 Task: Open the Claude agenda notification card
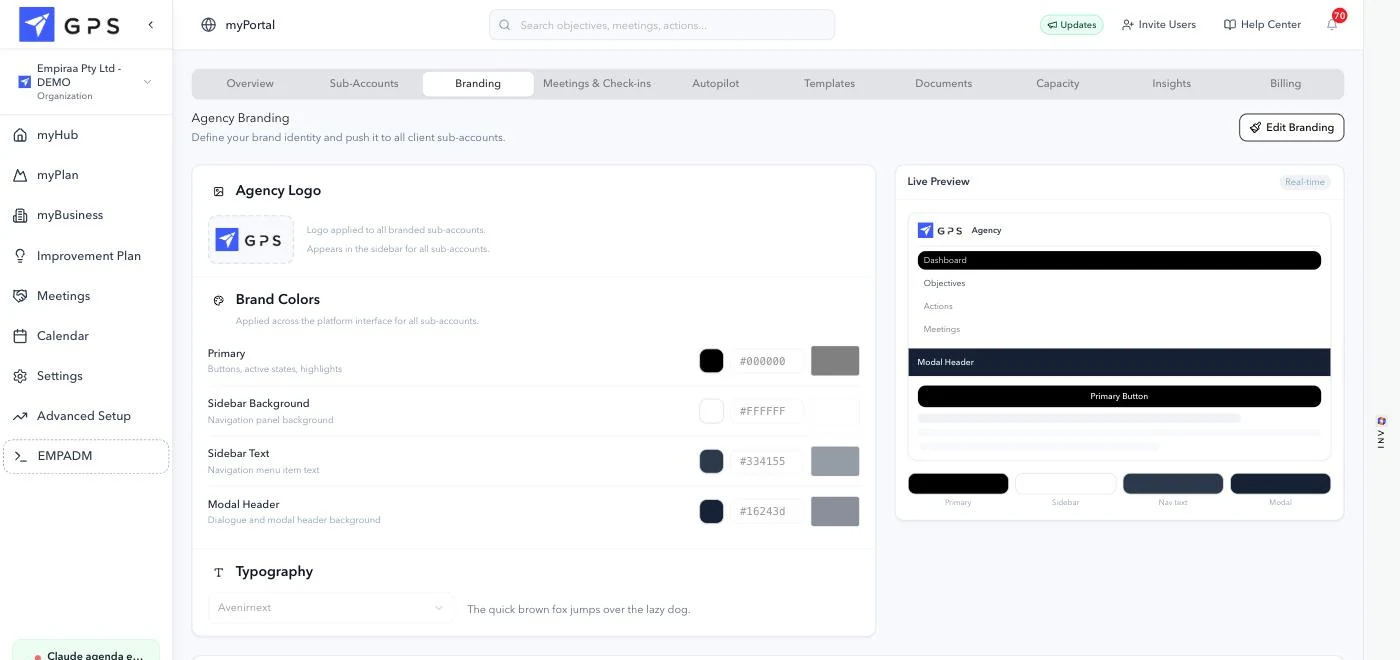tap(86, 652)
